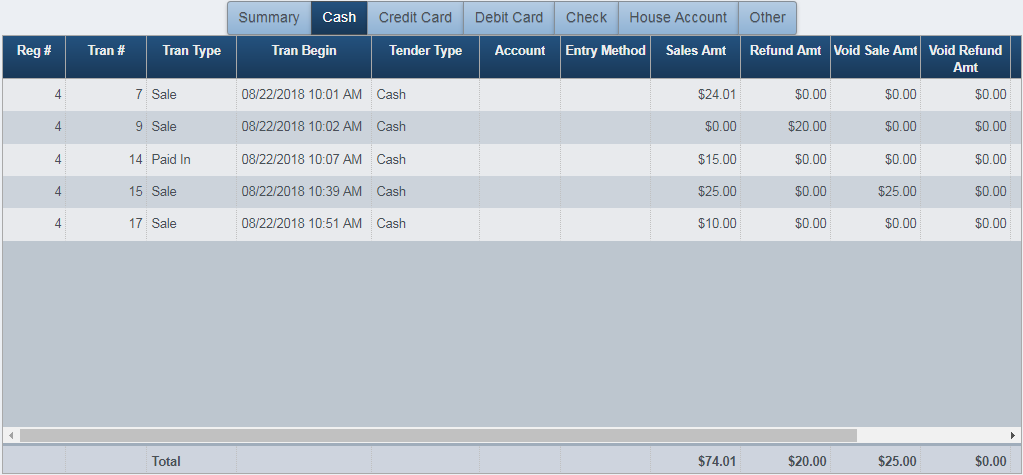Image resolution: width=1023 pixels, height=475 pixels.
Task: Sort by Tran Type column
Action: 192,51
